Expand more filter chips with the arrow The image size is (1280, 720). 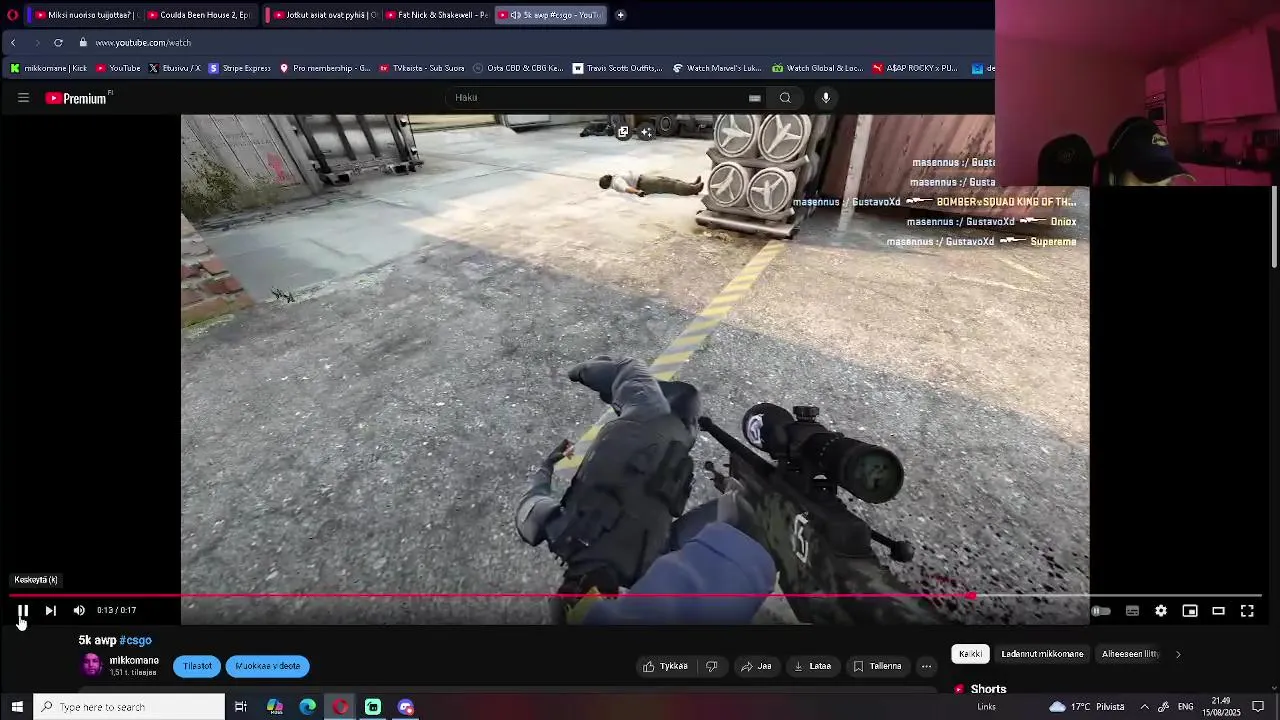point(1178,654)
